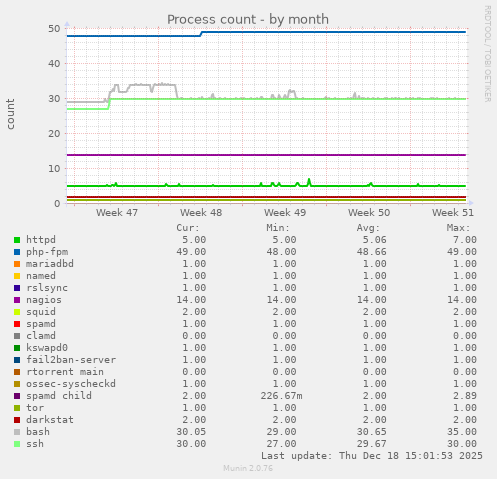The width and height of the screenshot is (497, 479).
Task: Click the 'Last update' timestamp line
Action: click(x=372, y=456)
